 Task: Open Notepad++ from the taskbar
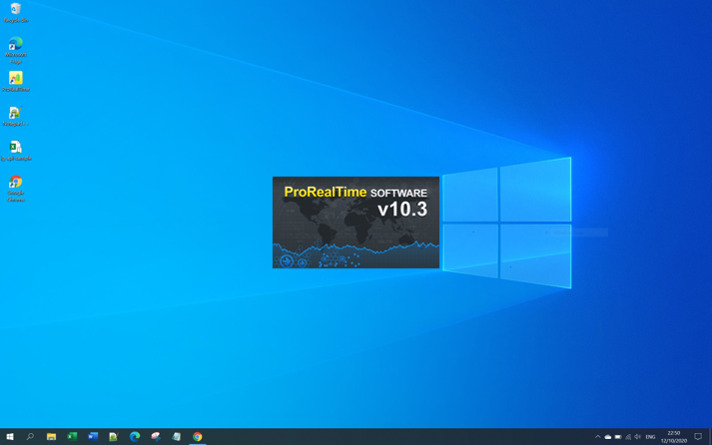114,437
